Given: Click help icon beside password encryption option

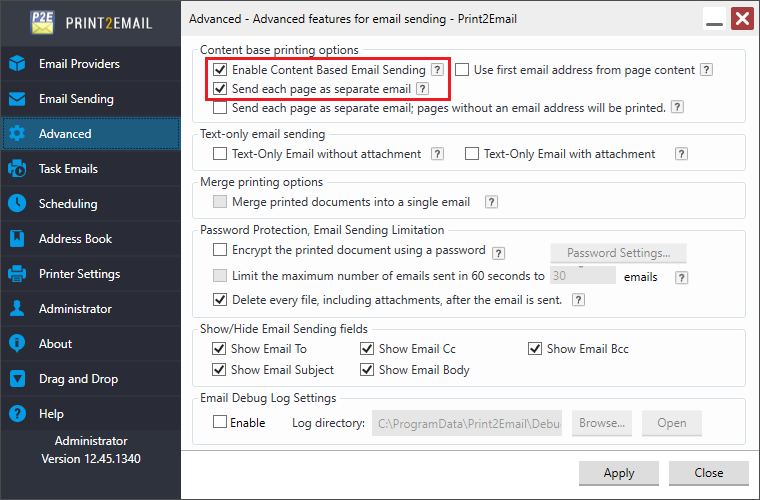Looking at the screenshot, I should point(498,253).
